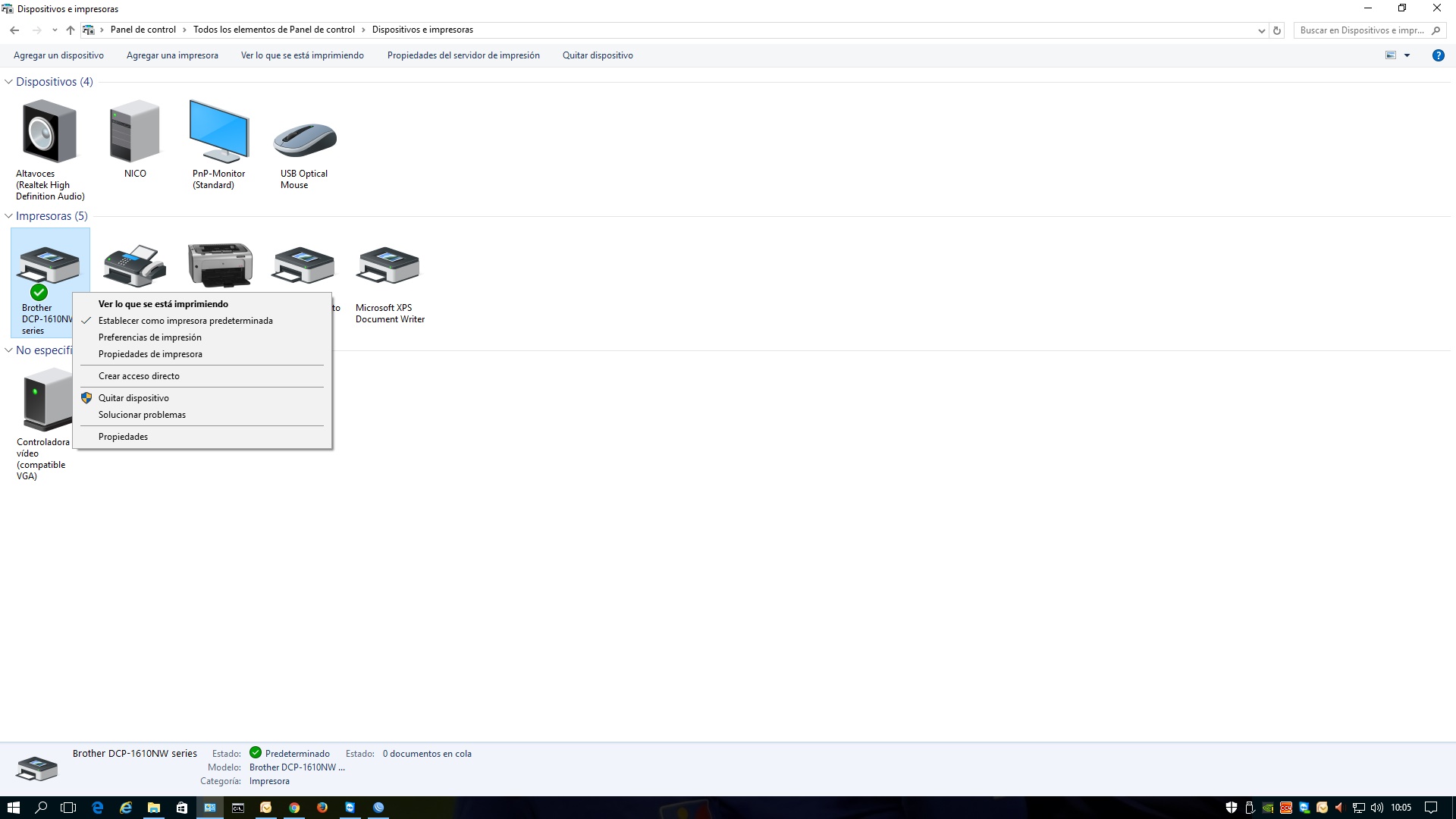Open the view options dropdown arrow
This screenshot has height=819, width=1456.
tap(1407, 55)
